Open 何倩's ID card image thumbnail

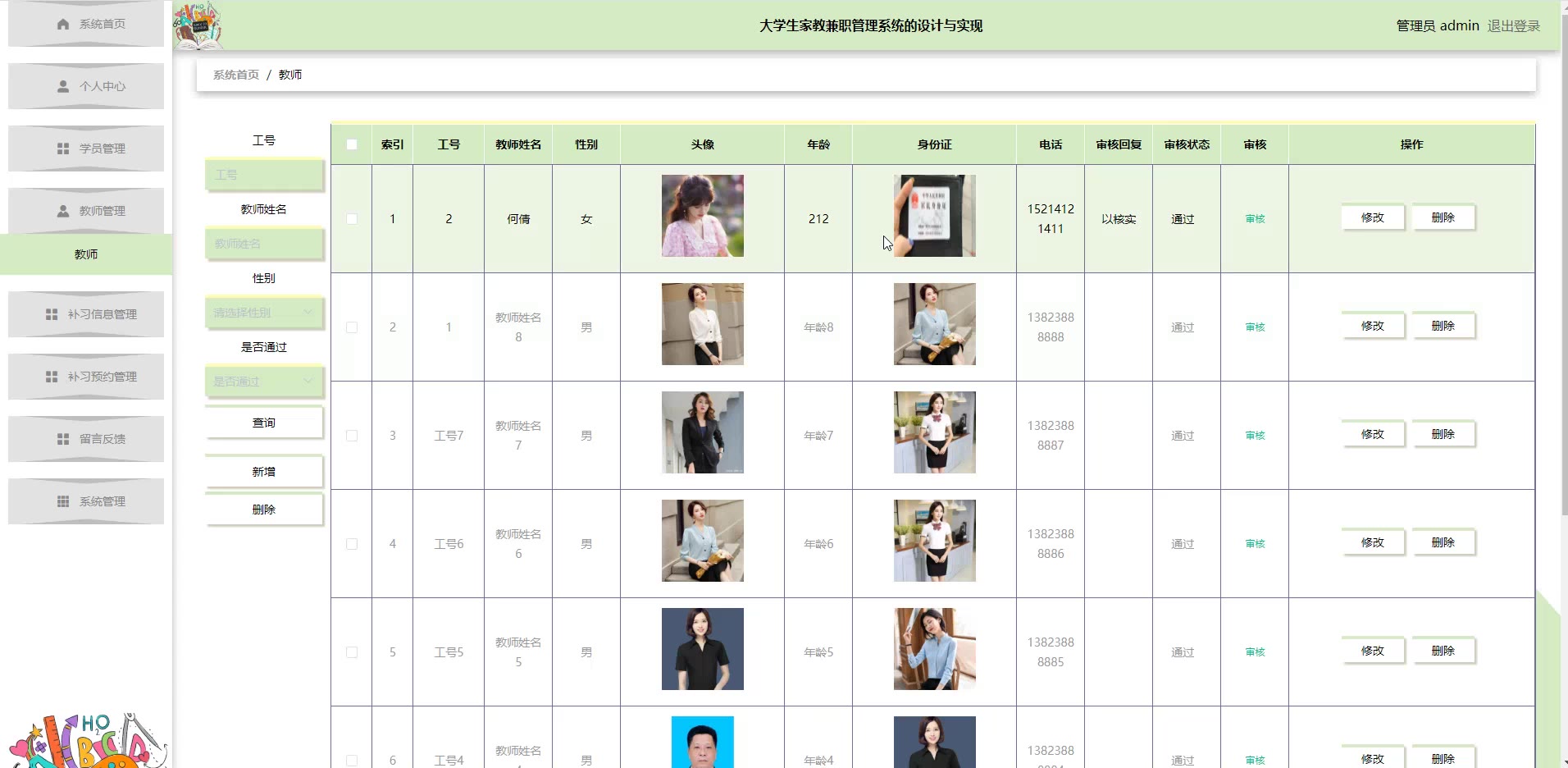935,216
